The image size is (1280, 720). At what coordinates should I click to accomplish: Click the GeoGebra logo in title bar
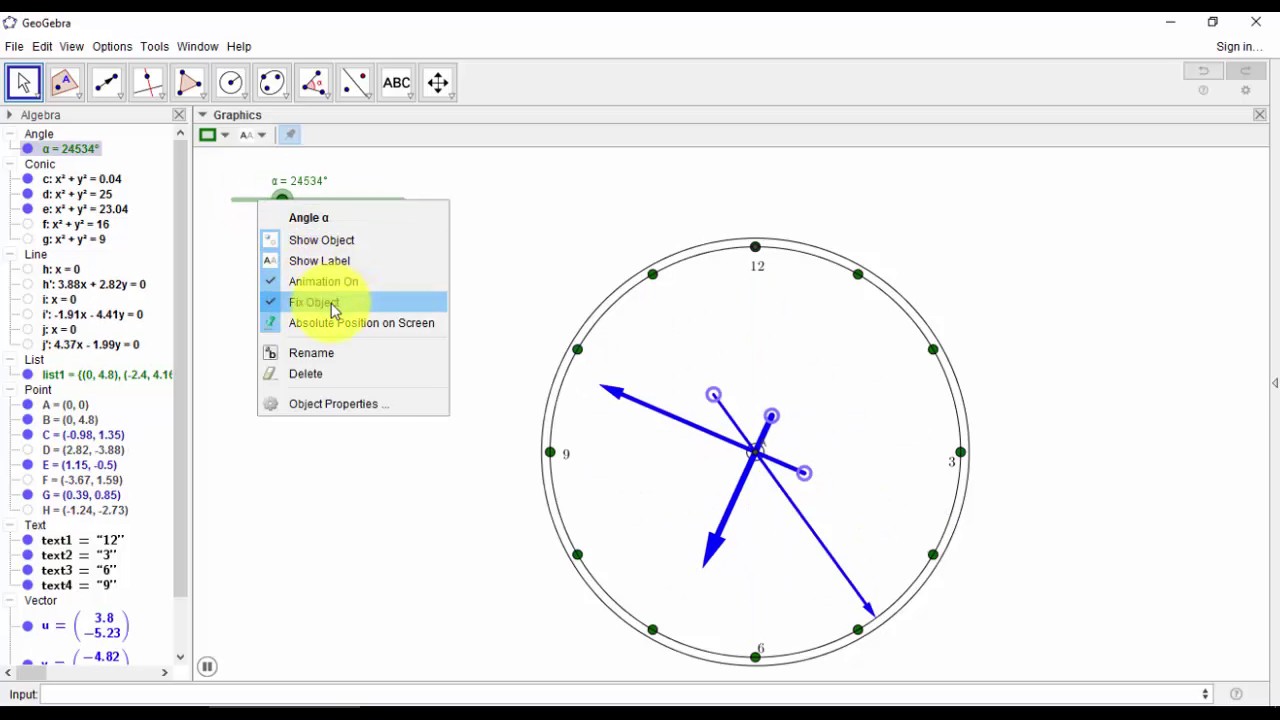coord(10,22)
